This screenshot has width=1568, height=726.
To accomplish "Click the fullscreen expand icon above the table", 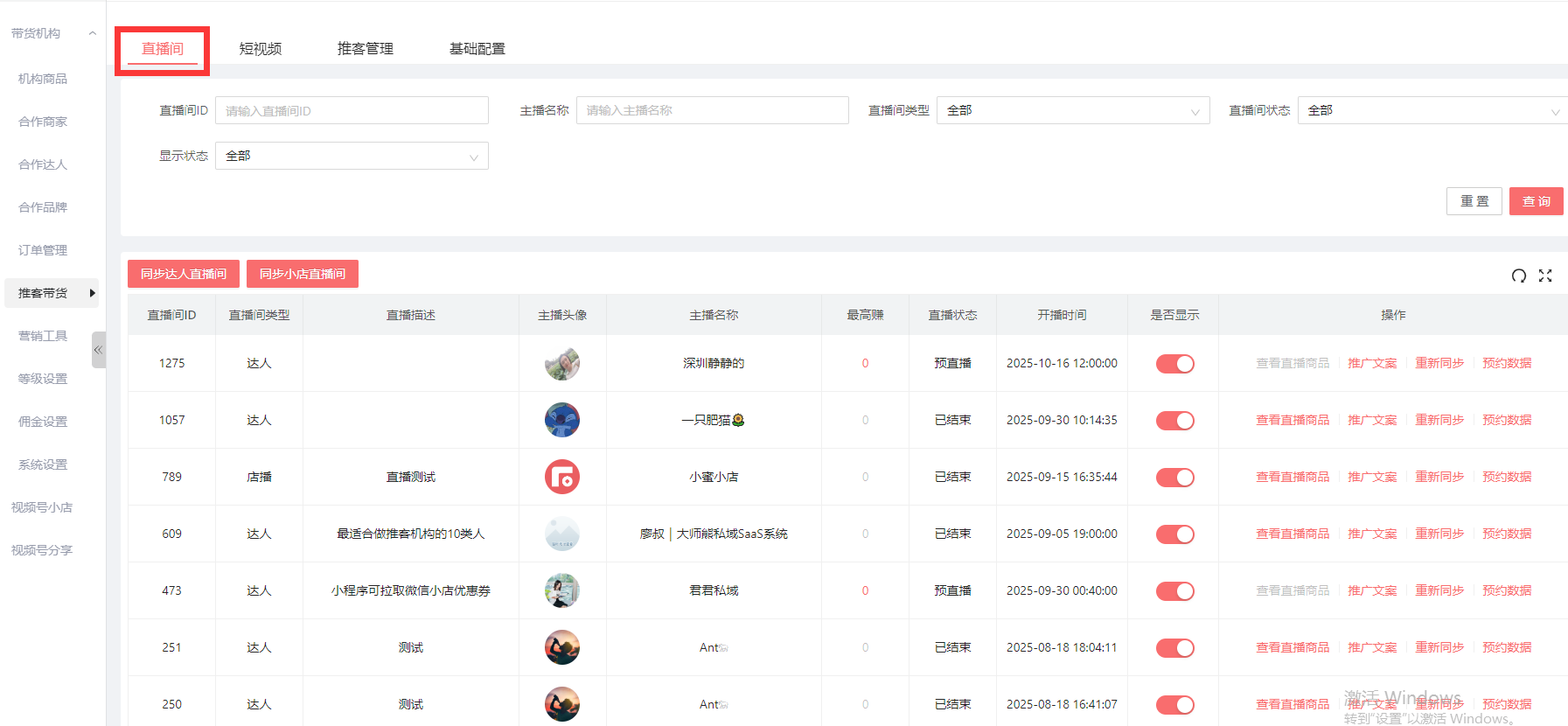I will (1545, 276).
